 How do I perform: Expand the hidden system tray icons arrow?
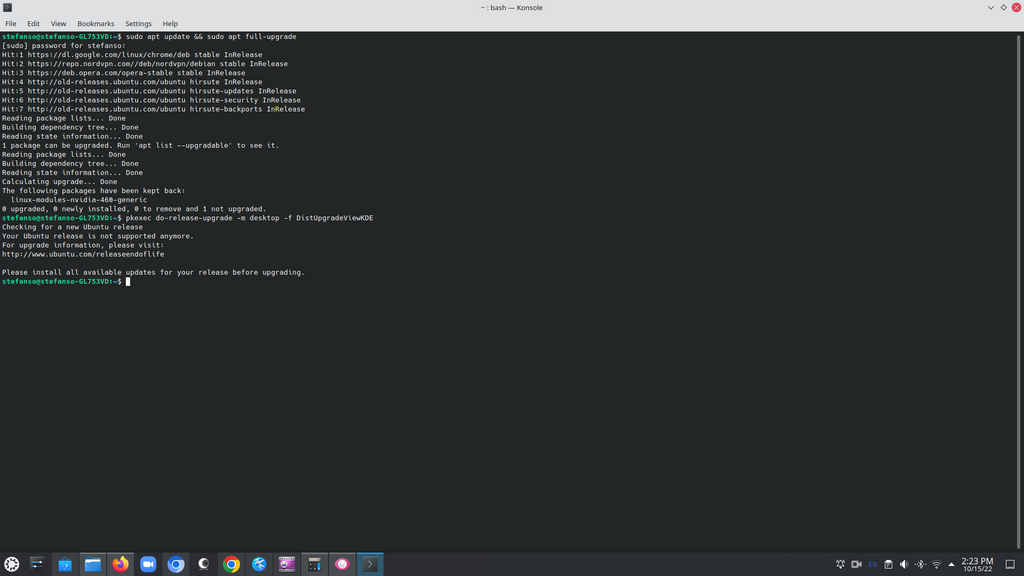tap(951, 564)
